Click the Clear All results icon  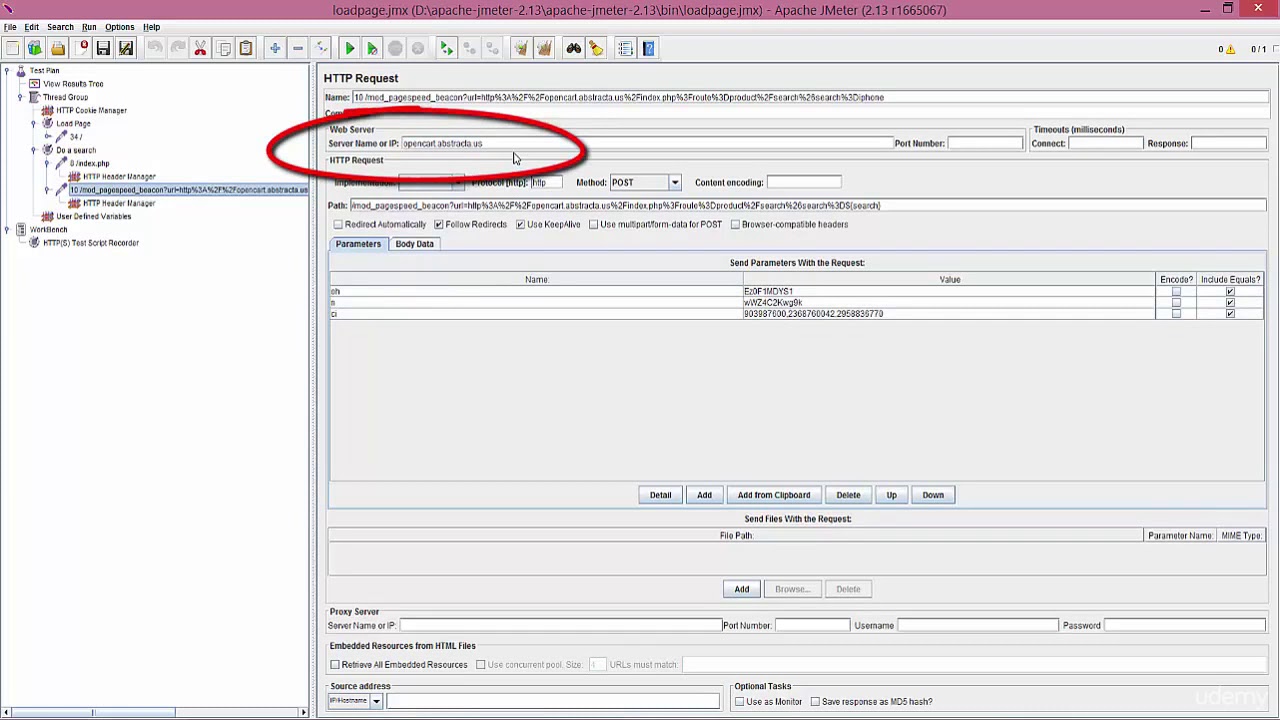(x=544, y=48)
